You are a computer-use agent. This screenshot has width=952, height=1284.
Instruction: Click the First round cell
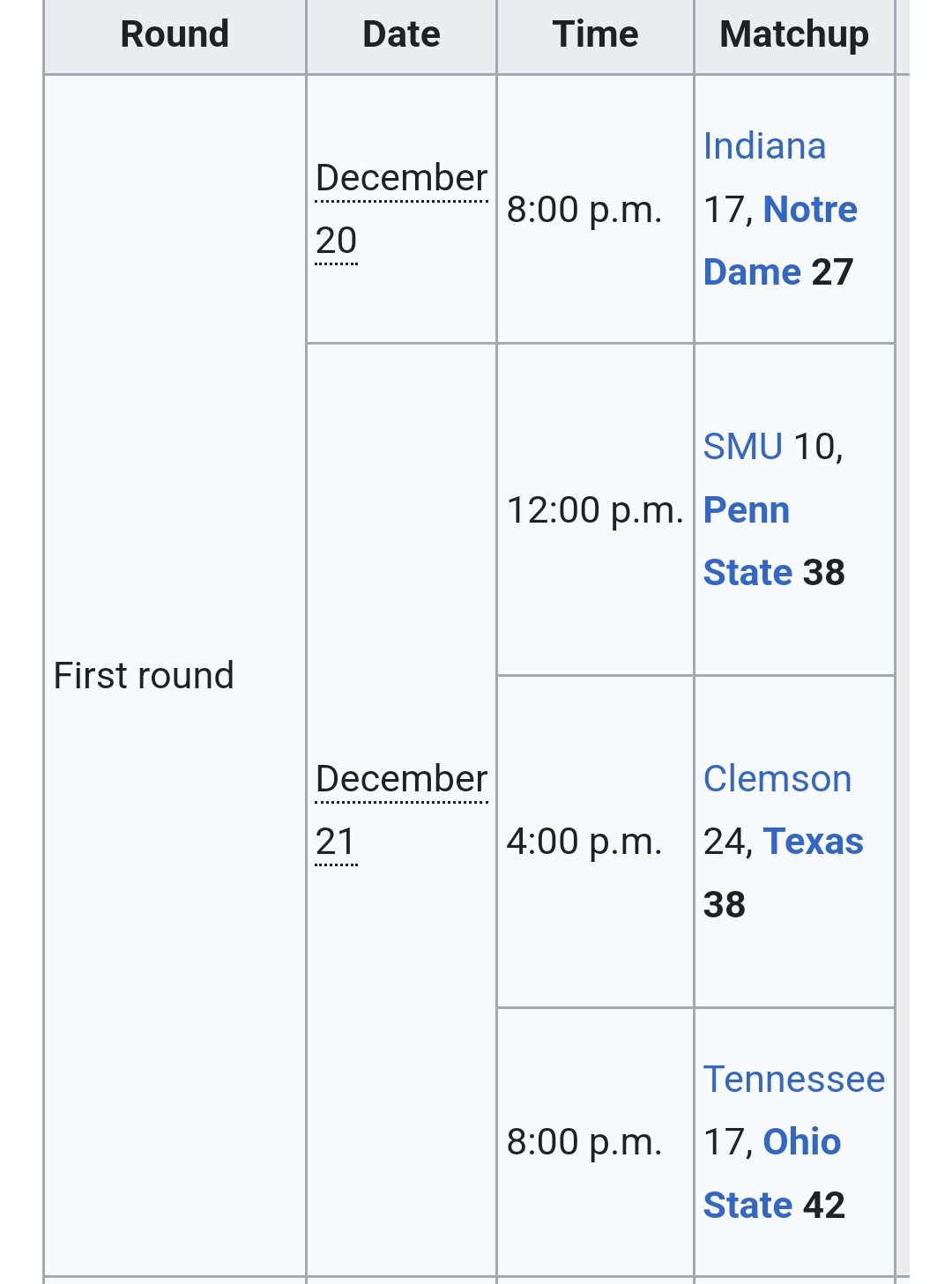coord(175,675)
